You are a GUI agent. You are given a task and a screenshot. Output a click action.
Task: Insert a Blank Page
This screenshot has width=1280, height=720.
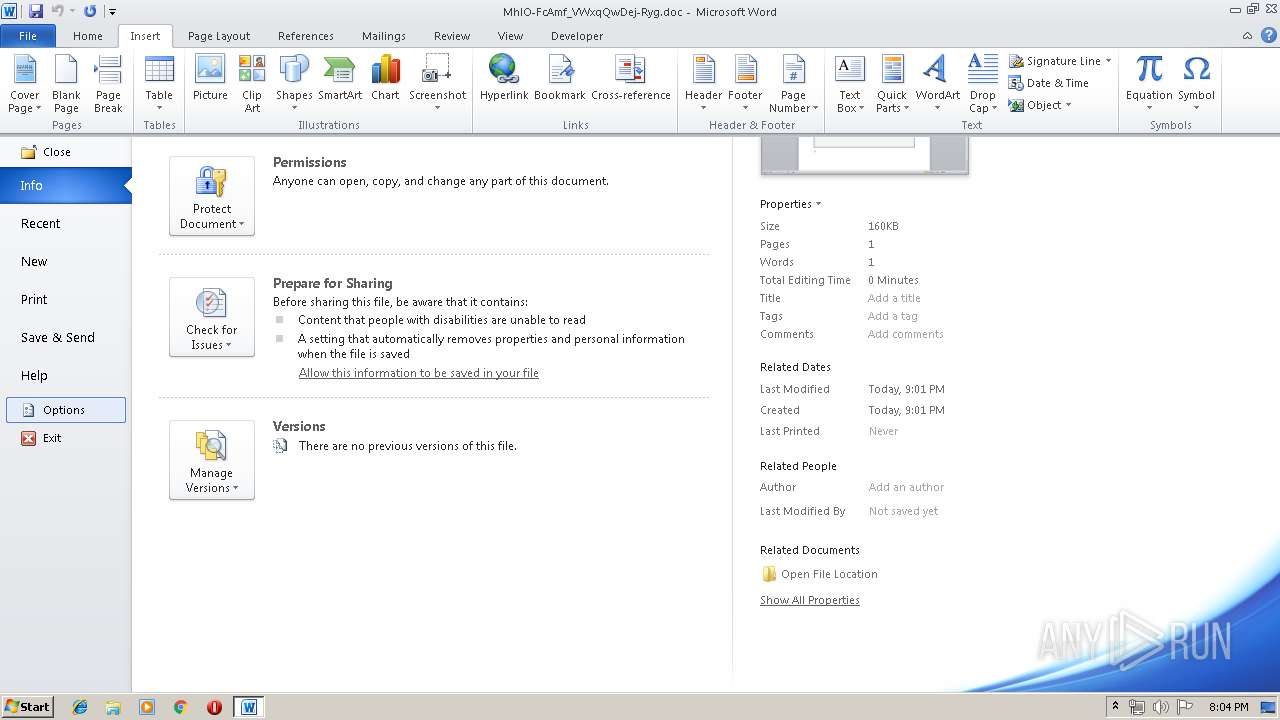click(x=66, y=84)
